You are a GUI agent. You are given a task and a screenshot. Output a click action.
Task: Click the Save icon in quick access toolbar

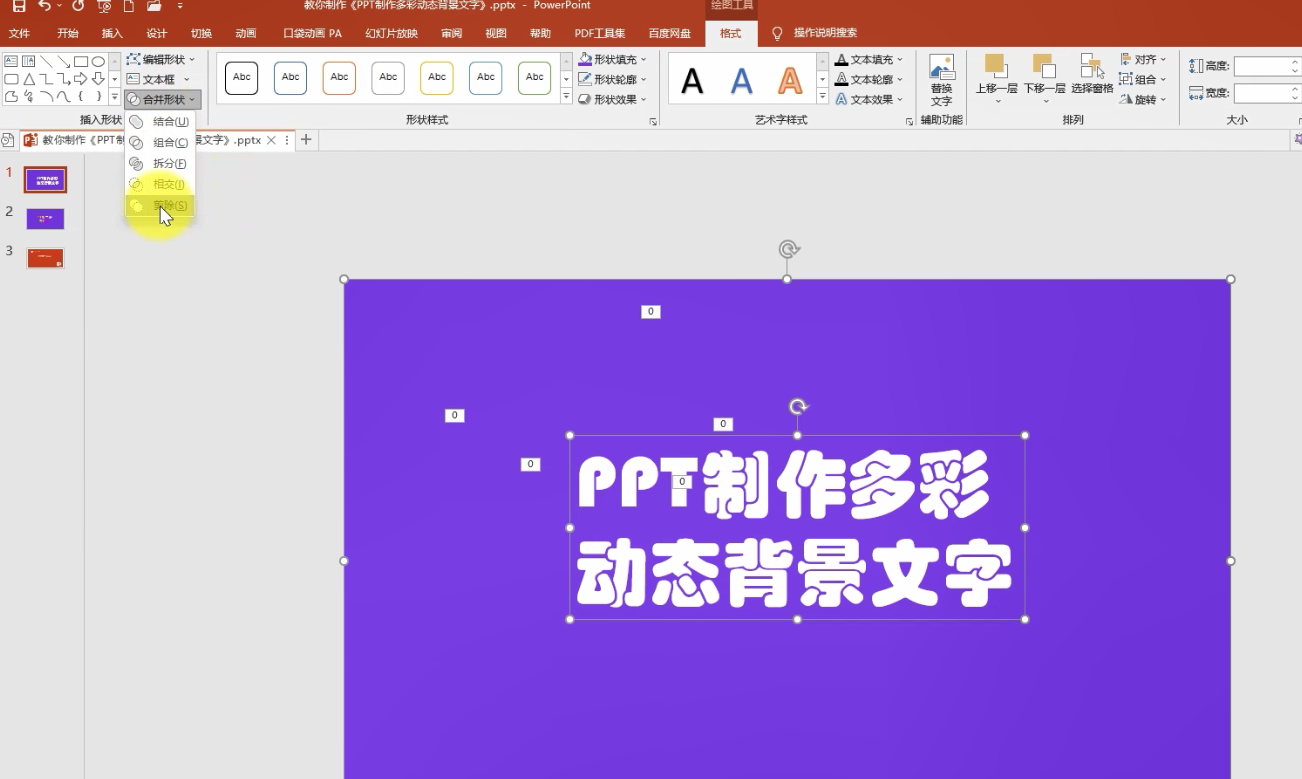[x=19, y=6]
